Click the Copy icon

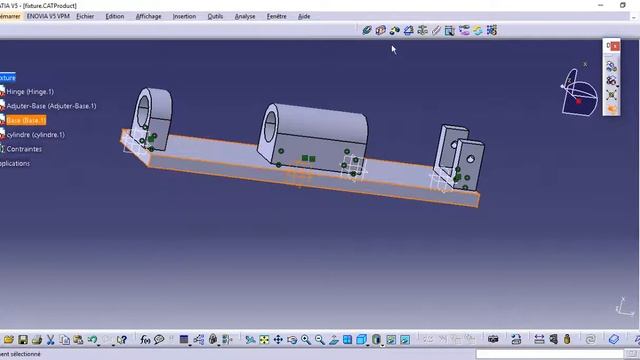pos(64,340)
